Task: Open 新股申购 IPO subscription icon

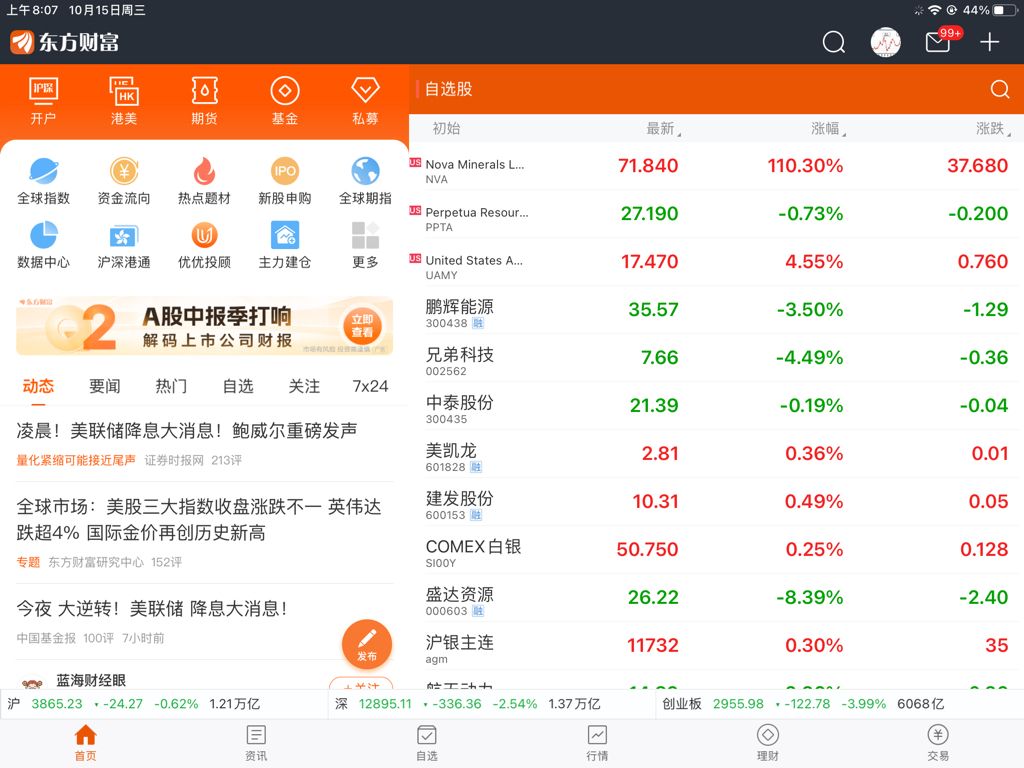Action: [x=285, y=181]
